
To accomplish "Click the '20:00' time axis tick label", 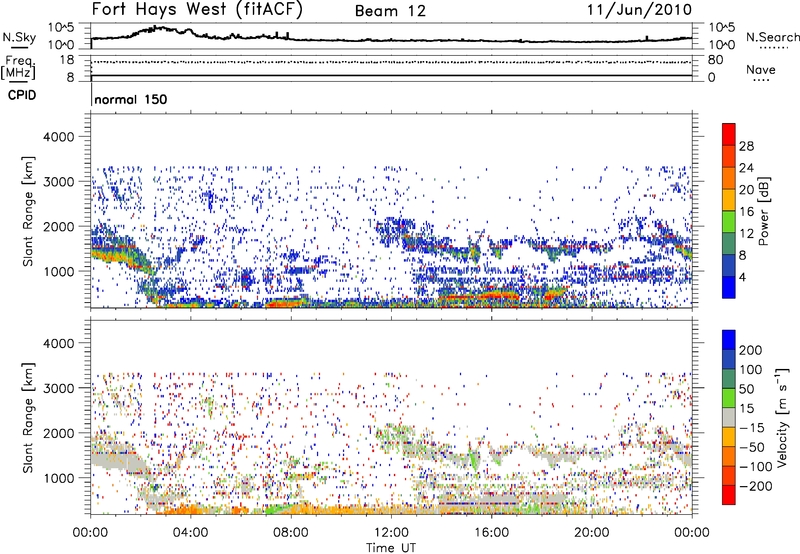I will (591, 533).
